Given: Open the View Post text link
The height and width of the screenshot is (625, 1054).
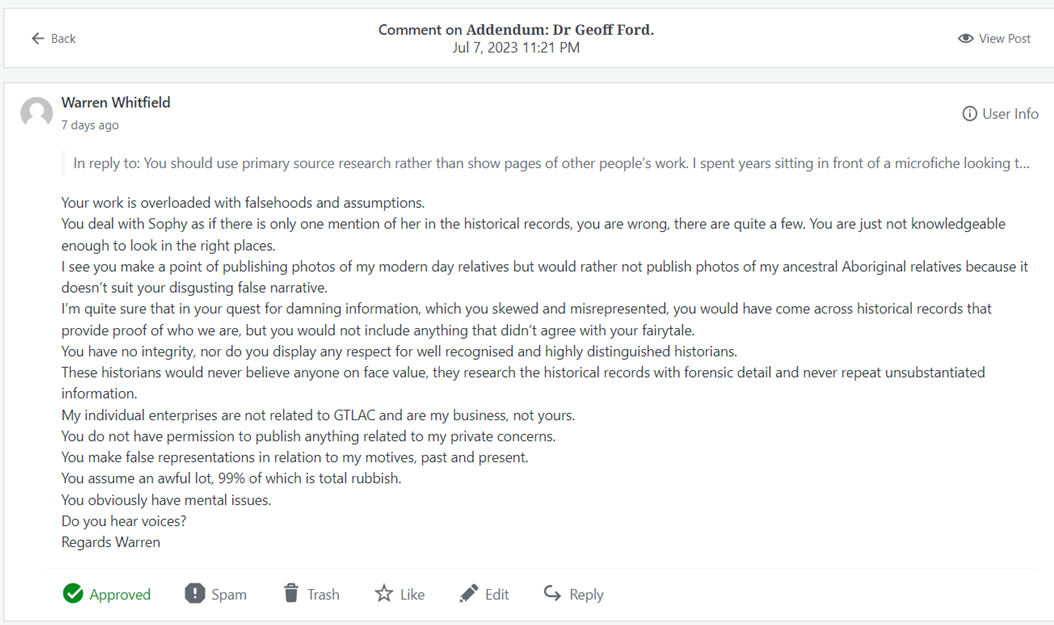Looking at the screenshot, I should (x=1005, y=38).
